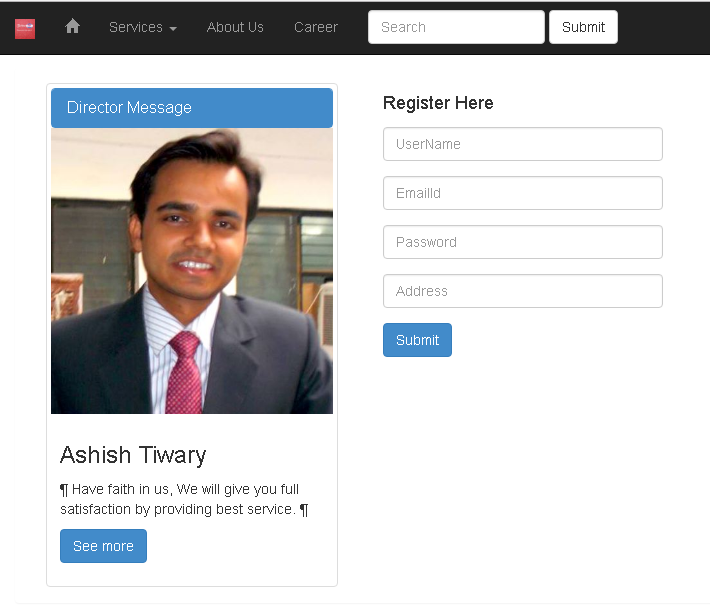This screenshot has height=606, width=710.
Task: Click the director's portrait photo
Action: 192,271
